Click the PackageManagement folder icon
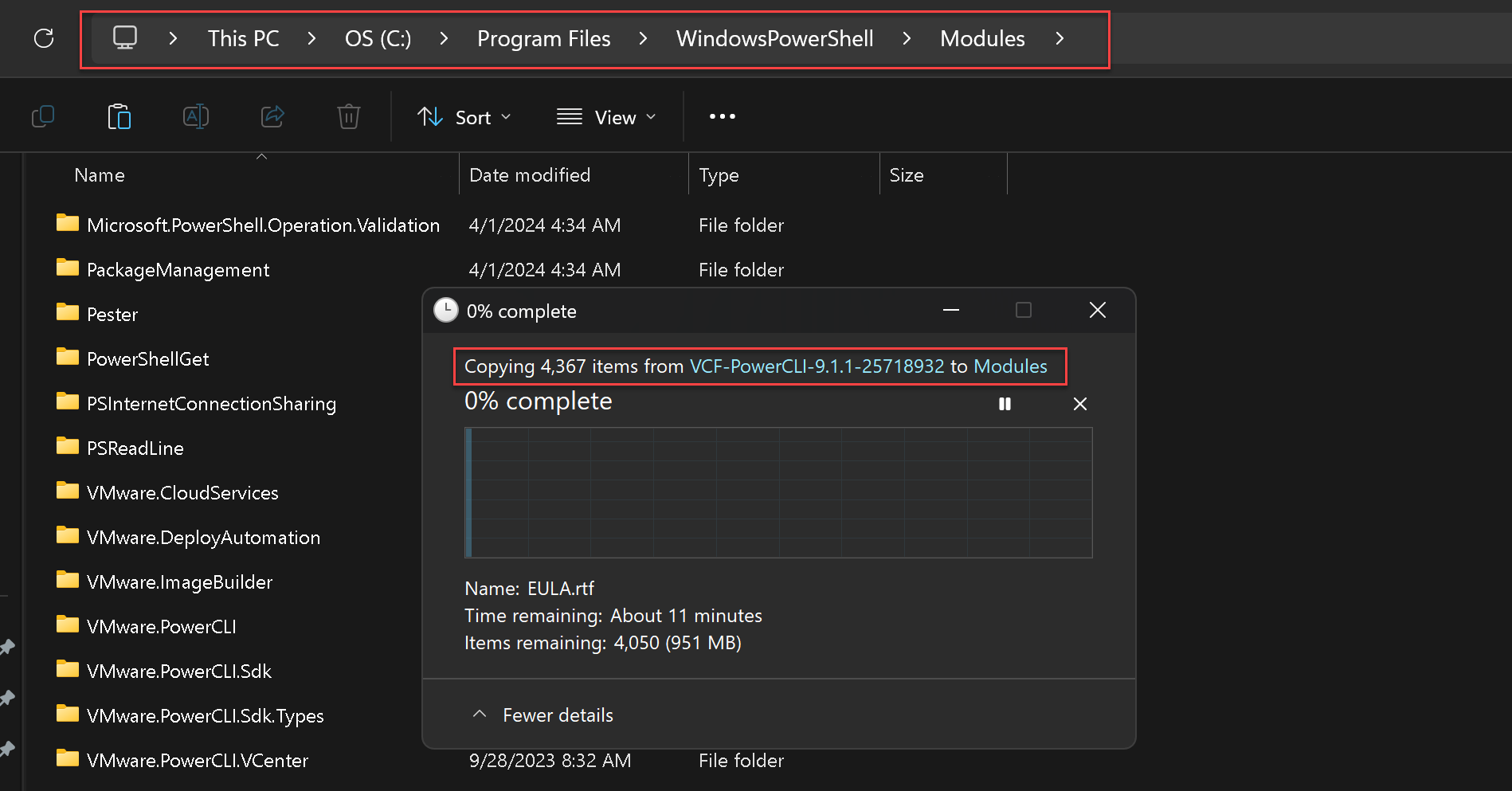The image size is (1512, 791). point(68,268)
